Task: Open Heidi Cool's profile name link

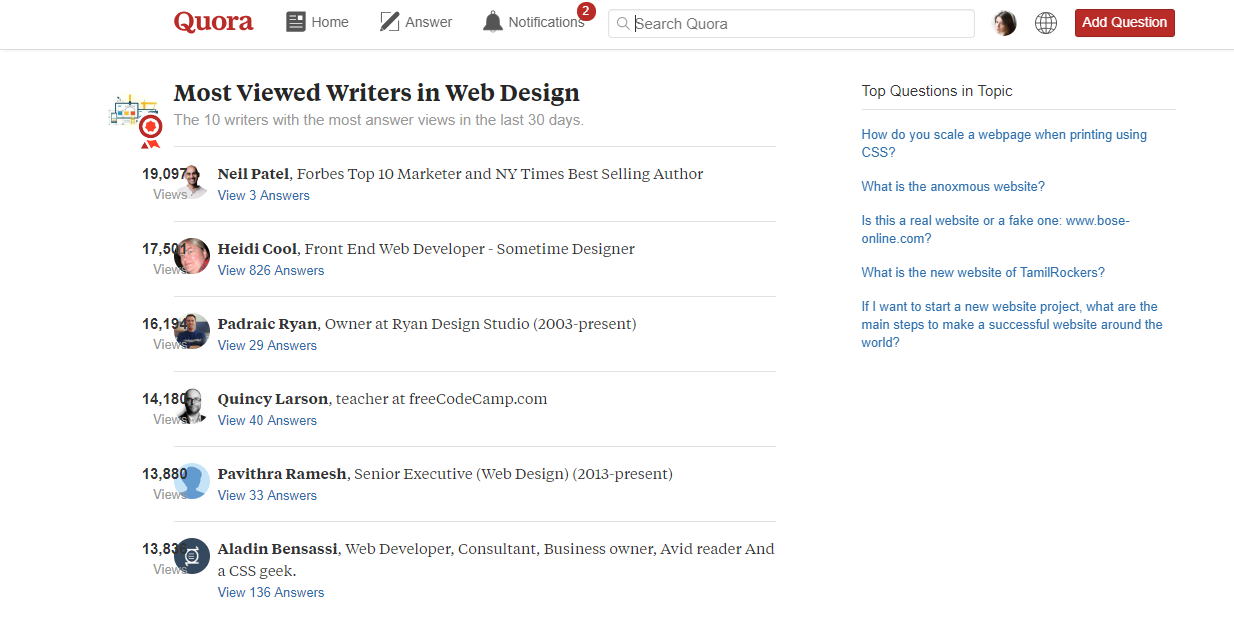Action: [x=257, y=249]
